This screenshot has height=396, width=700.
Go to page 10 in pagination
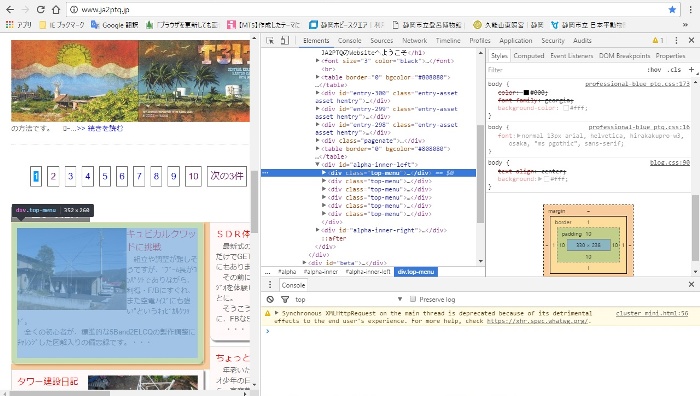point(193,176)
